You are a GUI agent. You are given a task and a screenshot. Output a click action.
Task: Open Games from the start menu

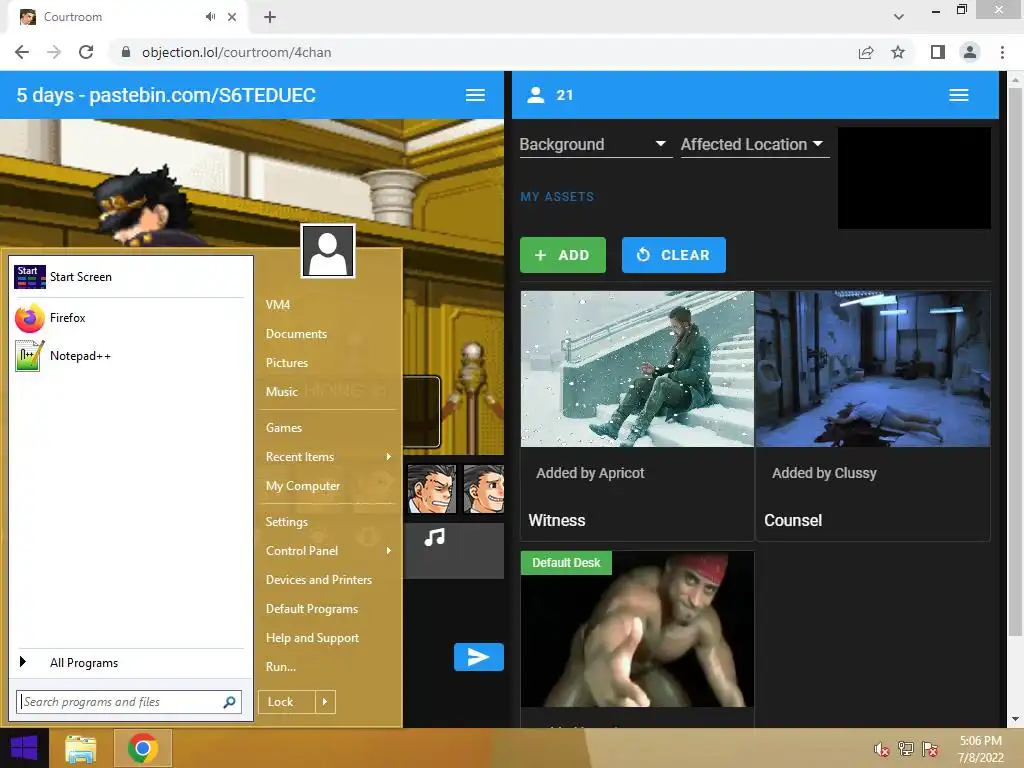point(284,428)
